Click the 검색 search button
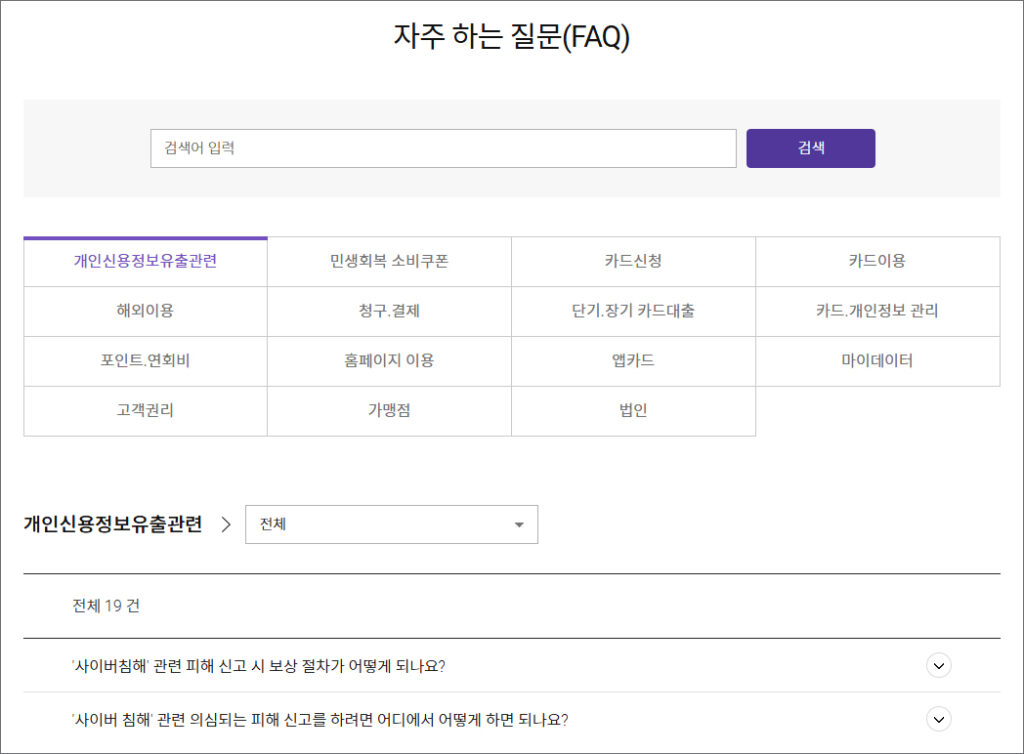Screen dimensions: 1024x754 (x=810, y=147)
